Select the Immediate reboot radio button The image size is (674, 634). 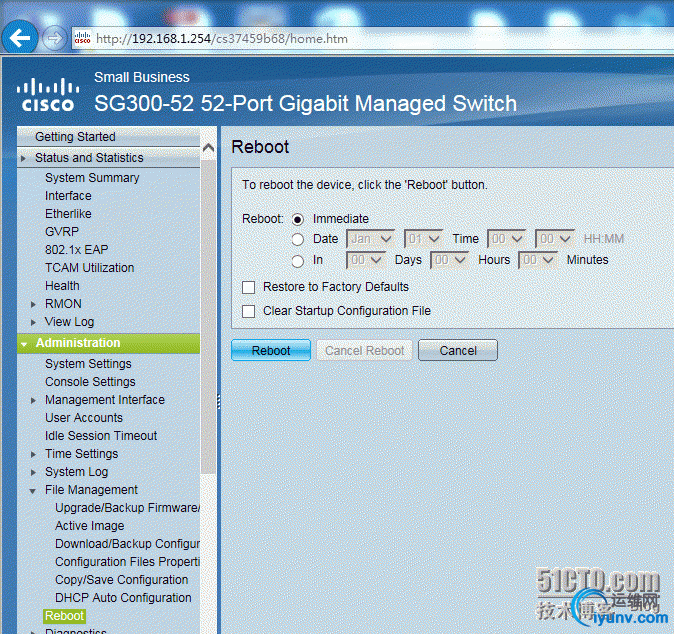pyautogui.click(x=297, y=220)
